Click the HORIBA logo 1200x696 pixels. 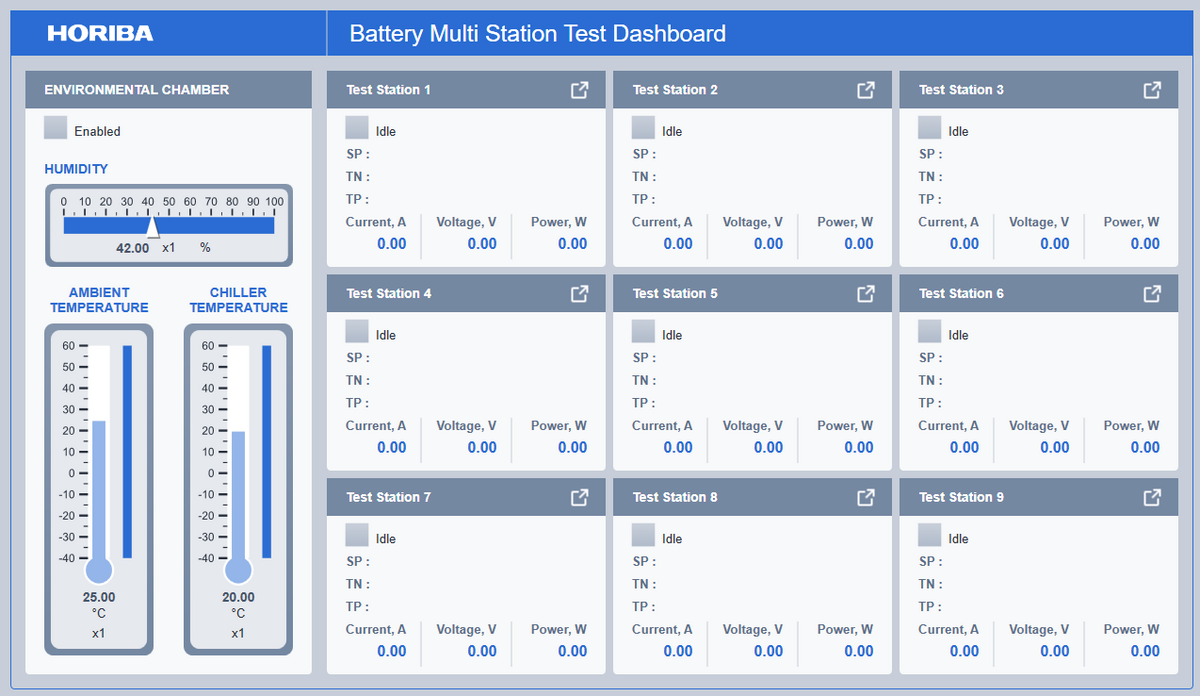pos(100,34)
